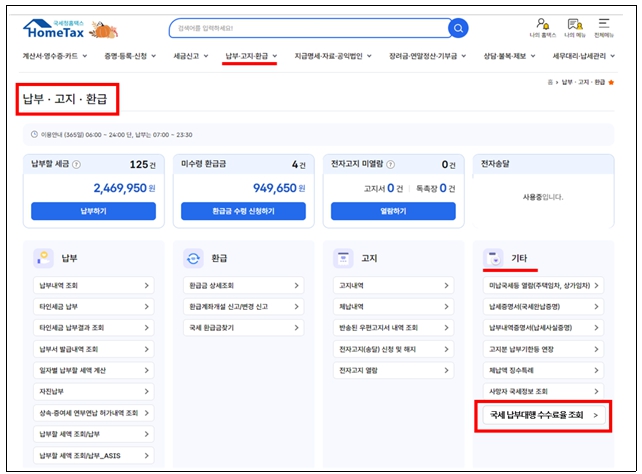Expand 계산서·영수증·카드 menu
This screenshot has width=642, height=474.
(x=54, y=56)
